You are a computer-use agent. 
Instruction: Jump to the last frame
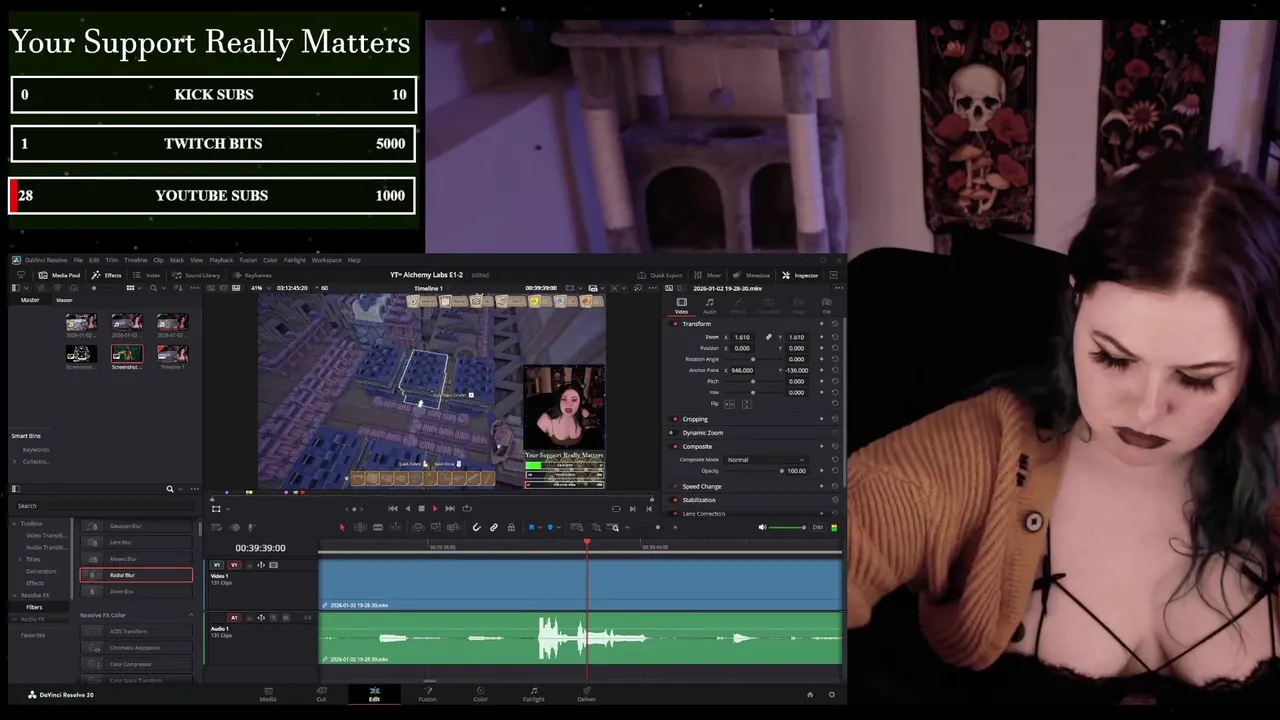(x=450, y=508)
